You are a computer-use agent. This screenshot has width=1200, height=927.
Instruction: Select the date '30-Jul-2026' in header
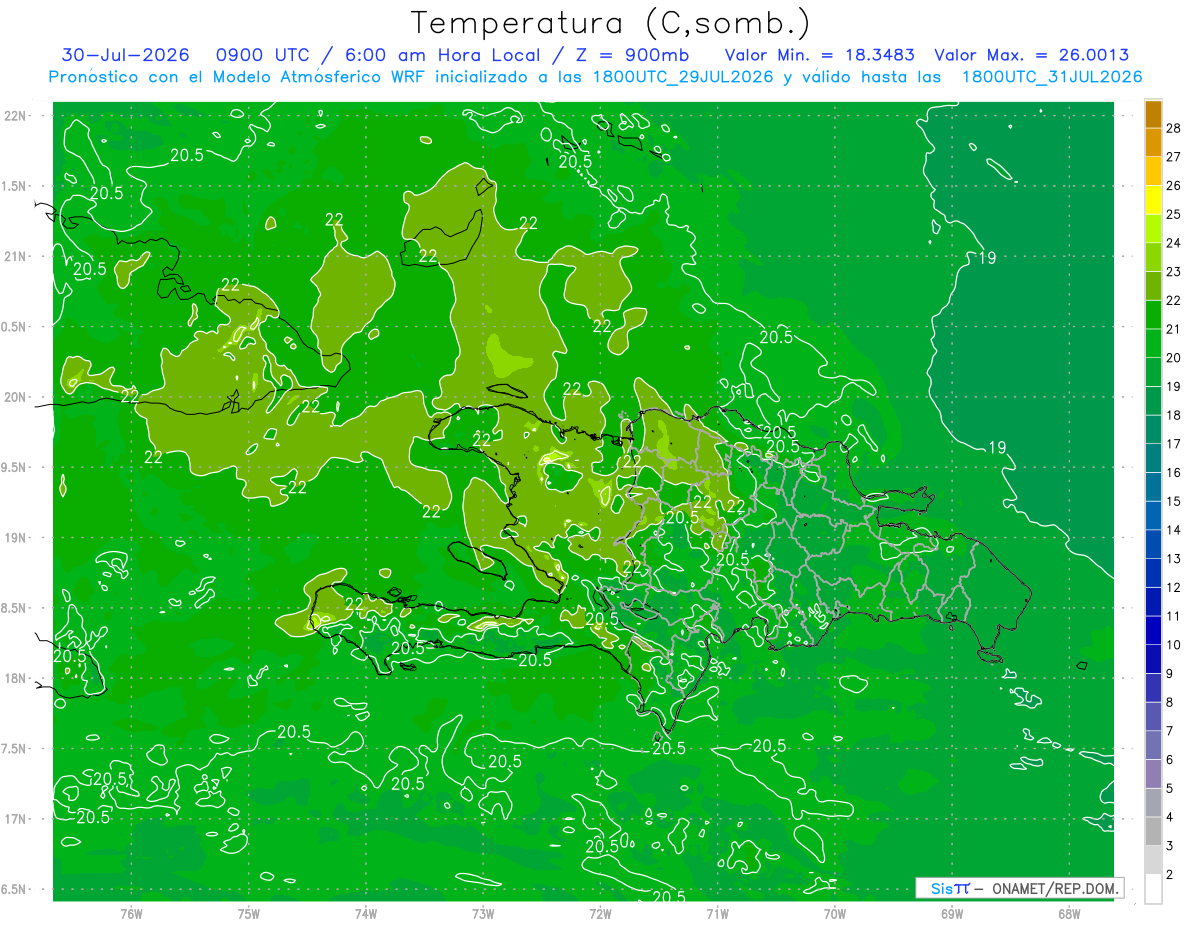(x=126, y=55)
